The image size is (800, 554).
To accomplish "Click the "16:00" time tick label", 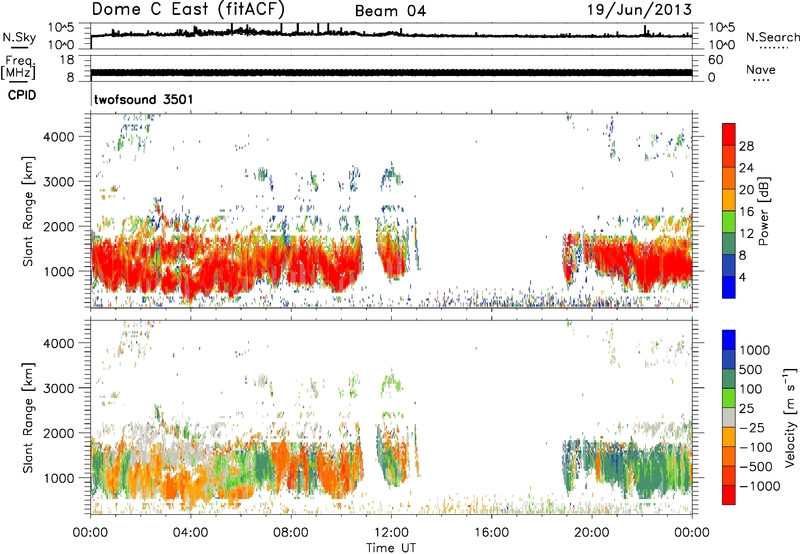I will pyautogui.click(x=491, y=533).
